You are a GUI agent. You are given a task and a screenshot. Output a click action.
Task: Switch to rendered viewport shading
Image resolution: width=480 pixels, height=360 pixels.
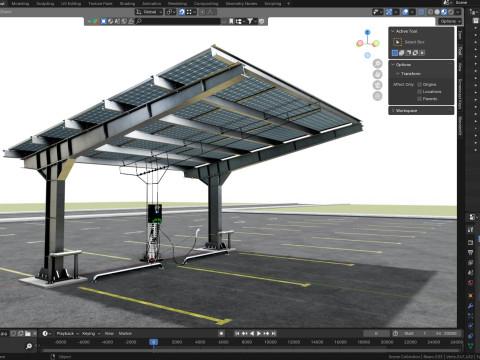click(451, 12)
